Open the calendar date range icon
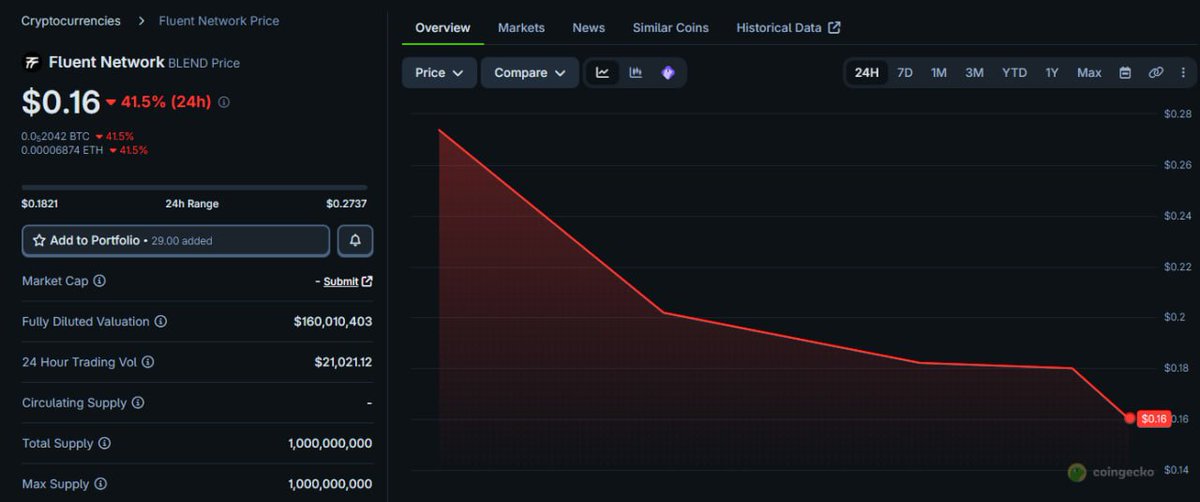 (1125, 73)
